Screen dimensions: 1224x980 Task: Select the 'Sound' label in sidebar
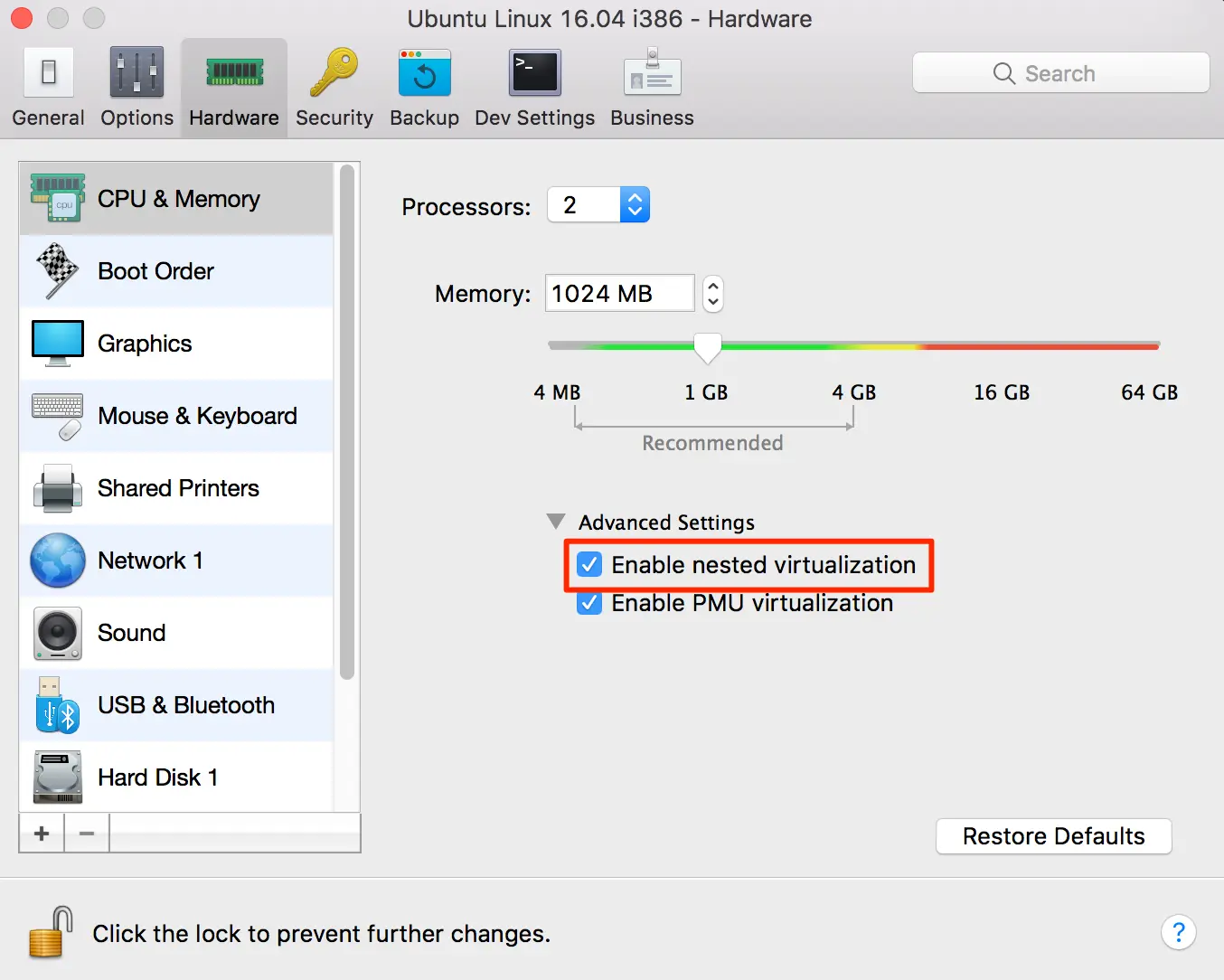click(131, 633)
